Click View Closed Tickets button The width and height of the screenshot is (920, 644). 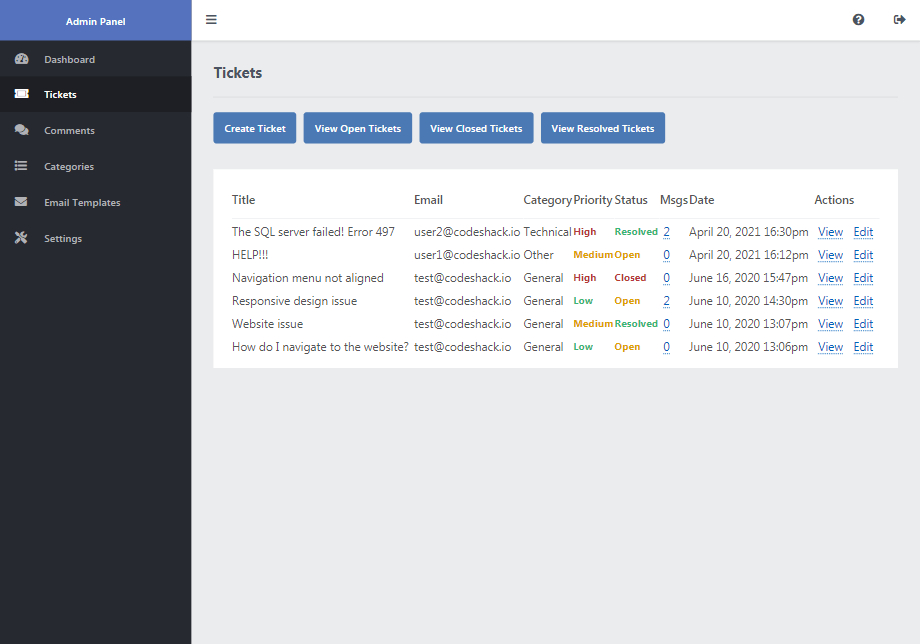coord(476,128)
